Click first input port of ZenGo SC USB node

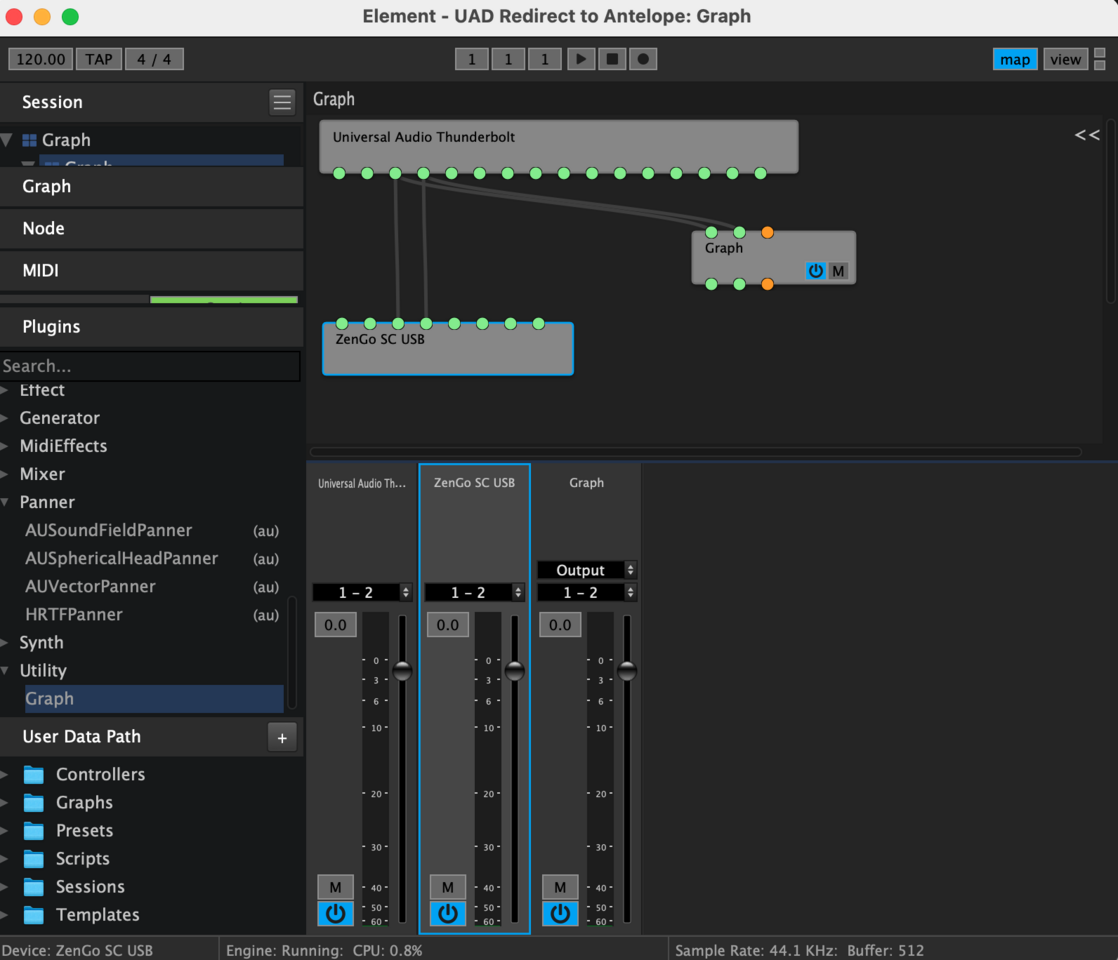pyautogui.click(x=342, y=324)
